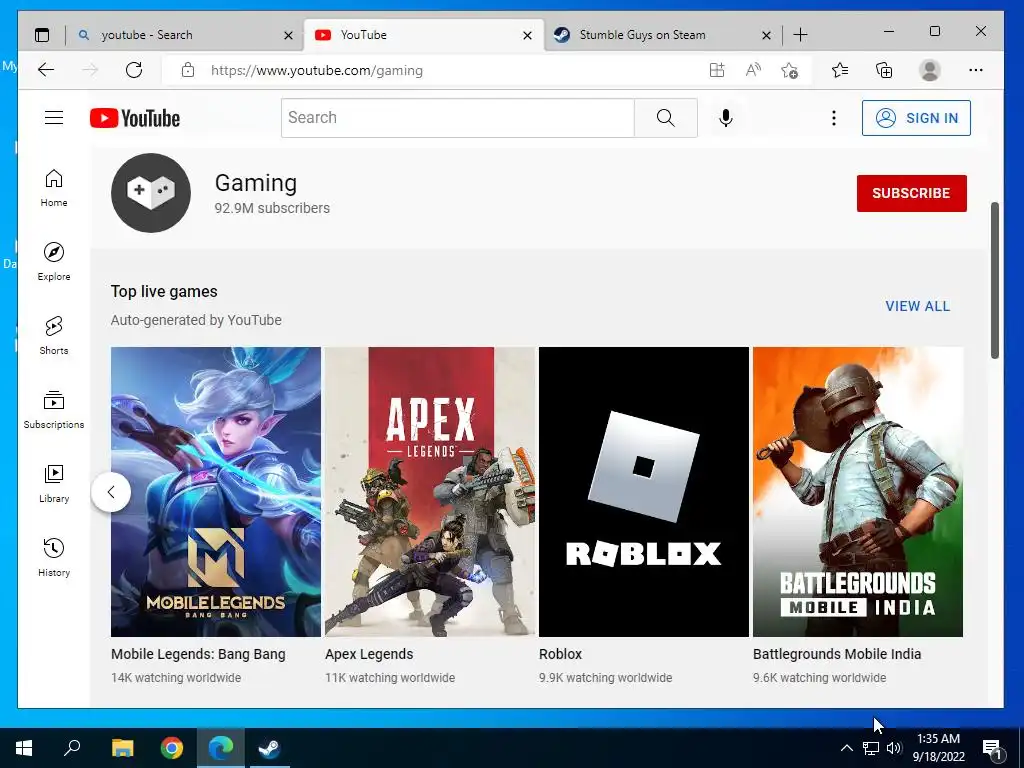This screenshot has width=1024, height=768.
Task: Open the apps available icon in address bar
Action: pos(717,70)
